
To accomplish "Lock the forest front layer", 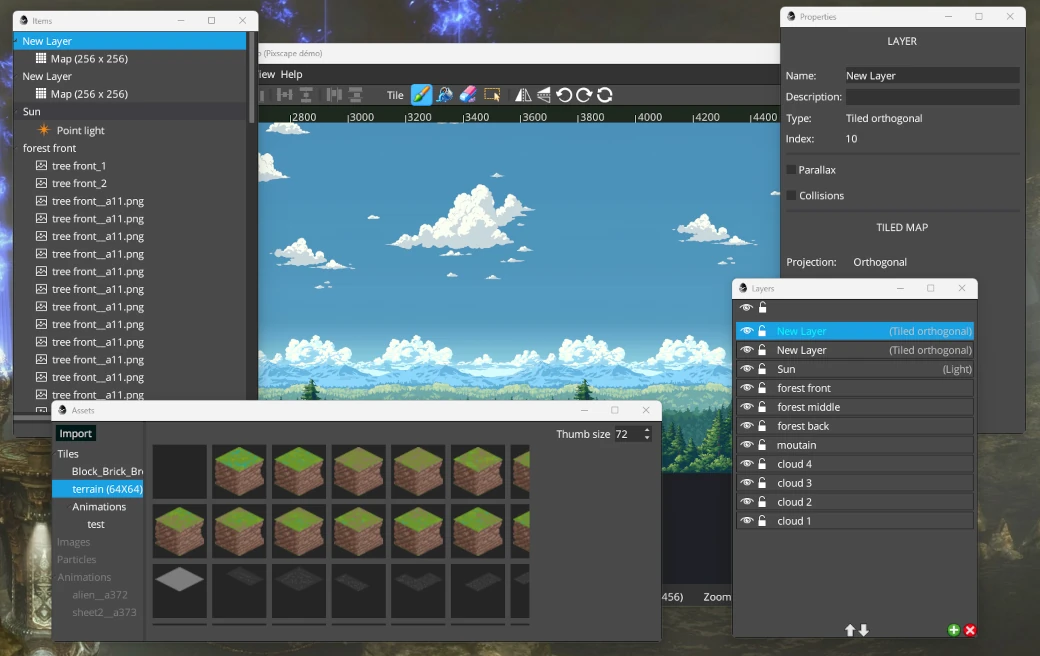I will tap(762, 388).
